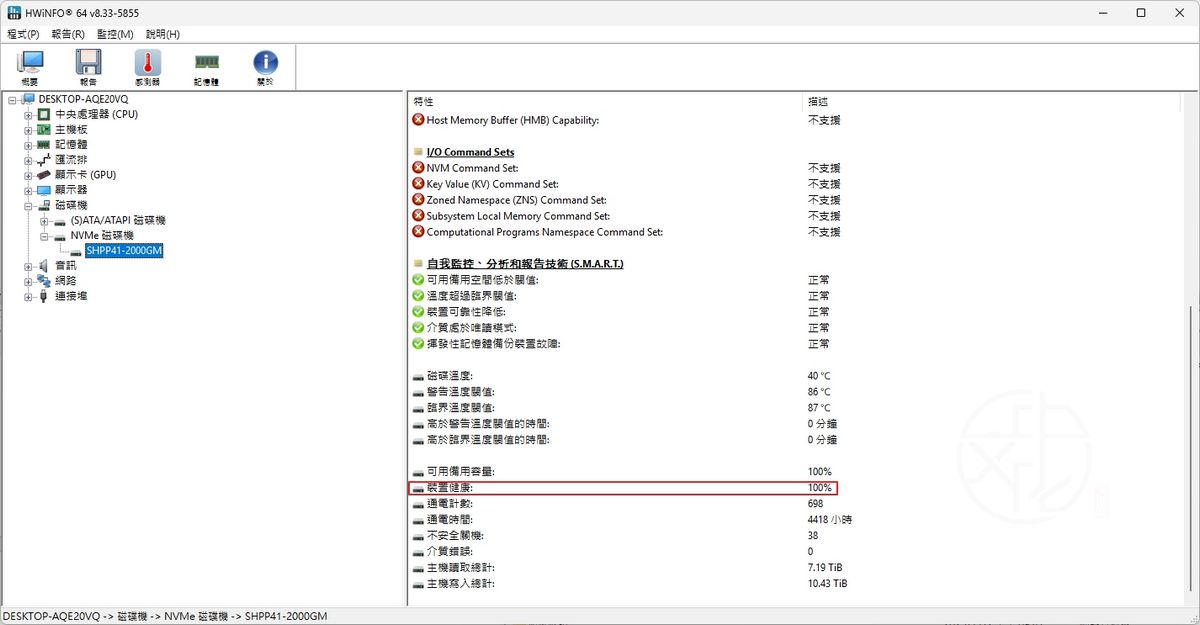This screenshot has width=1200, height=625.
Task: Click the CPU chip icon beside 中央處理器
Action: [44, 113]
